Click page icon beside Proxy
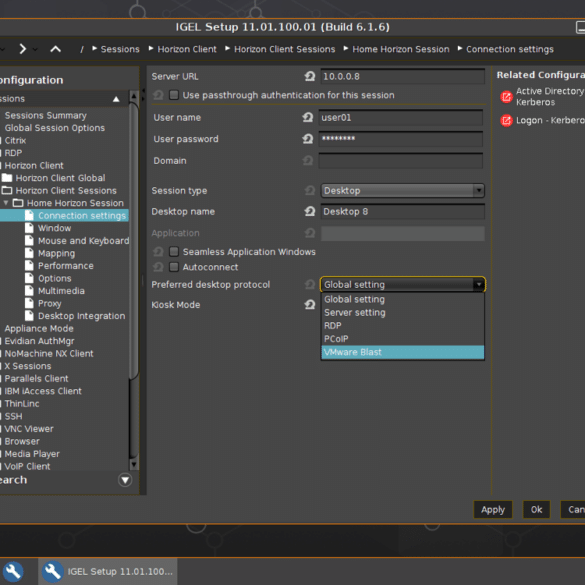This screenshot has width=585, height=585. pyautogui.click(x=29, y=303)
